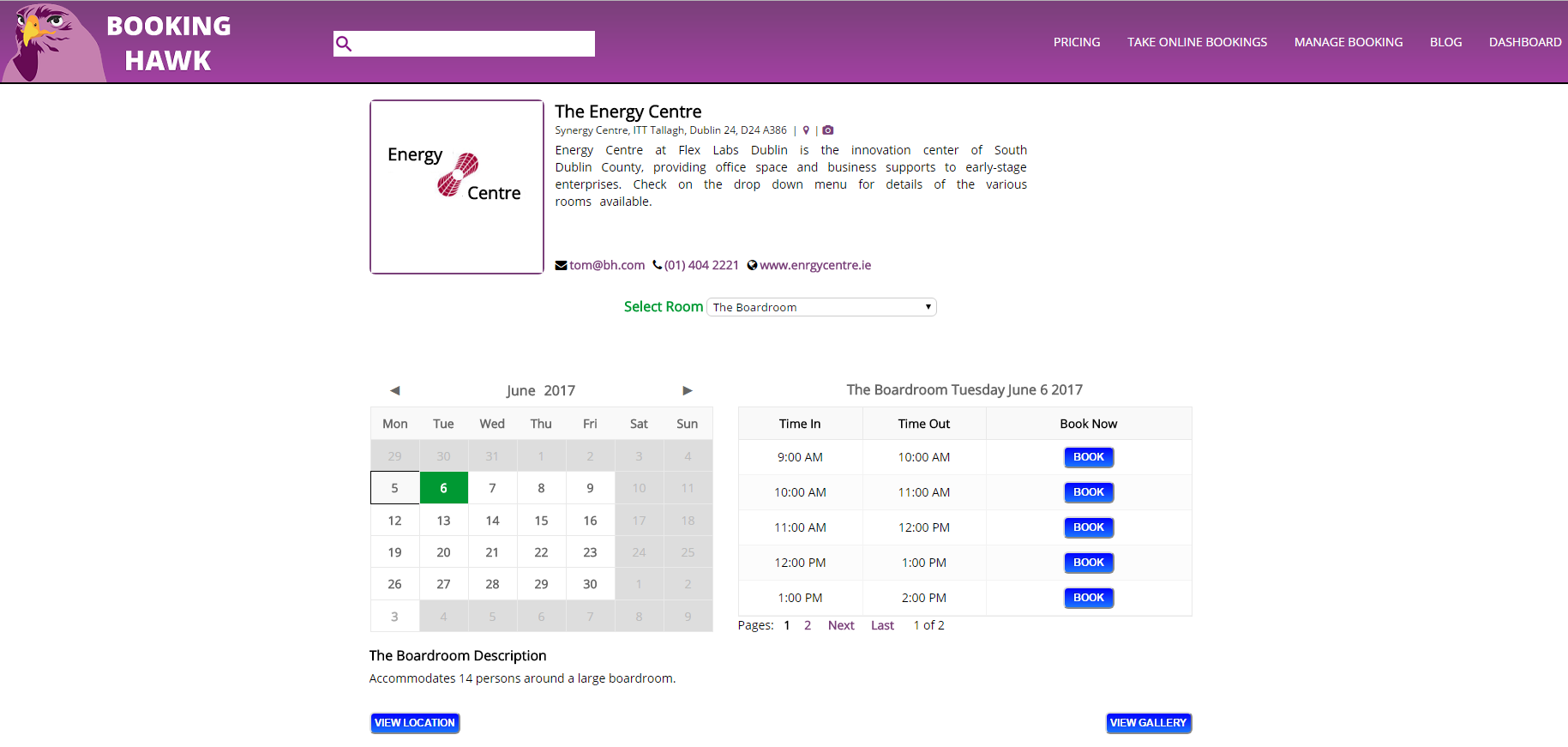Book the 11:00 AM to 12:00 PM slot

pyautogui.click(x=1089, y=527)
